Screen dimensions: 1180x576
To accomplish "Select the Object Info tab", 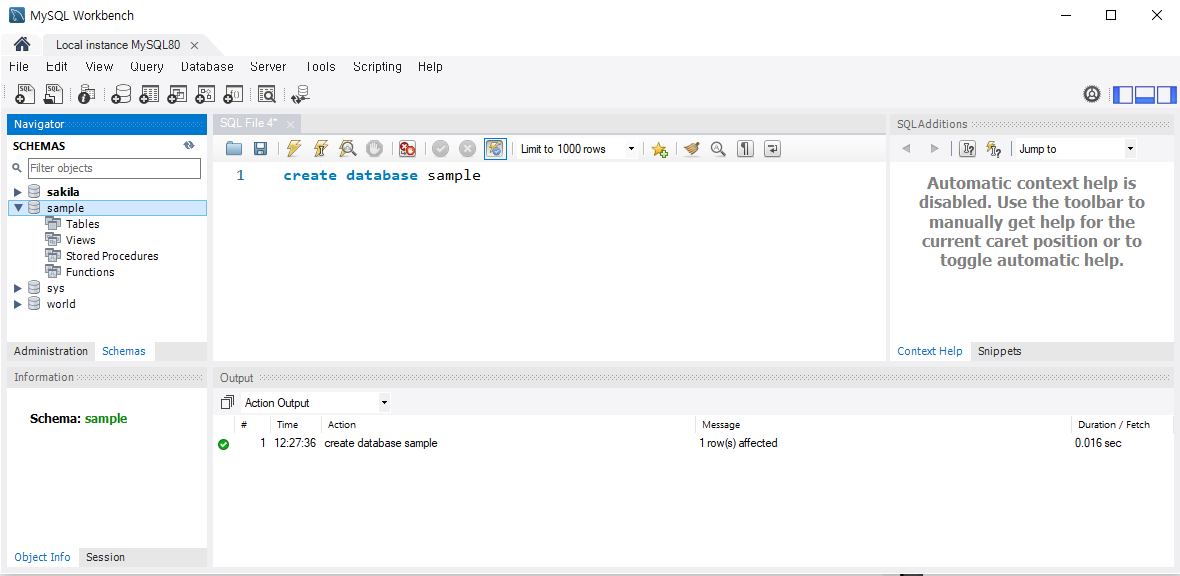I will [x=42, y=557].
